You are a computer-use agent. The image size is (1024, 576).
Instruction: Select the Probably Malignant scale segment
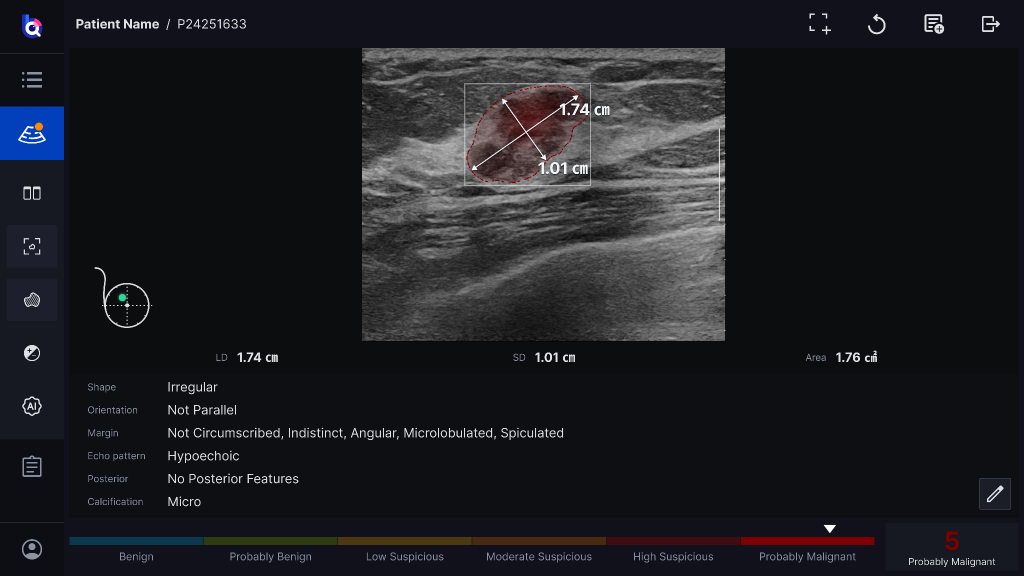pos(807,549)
